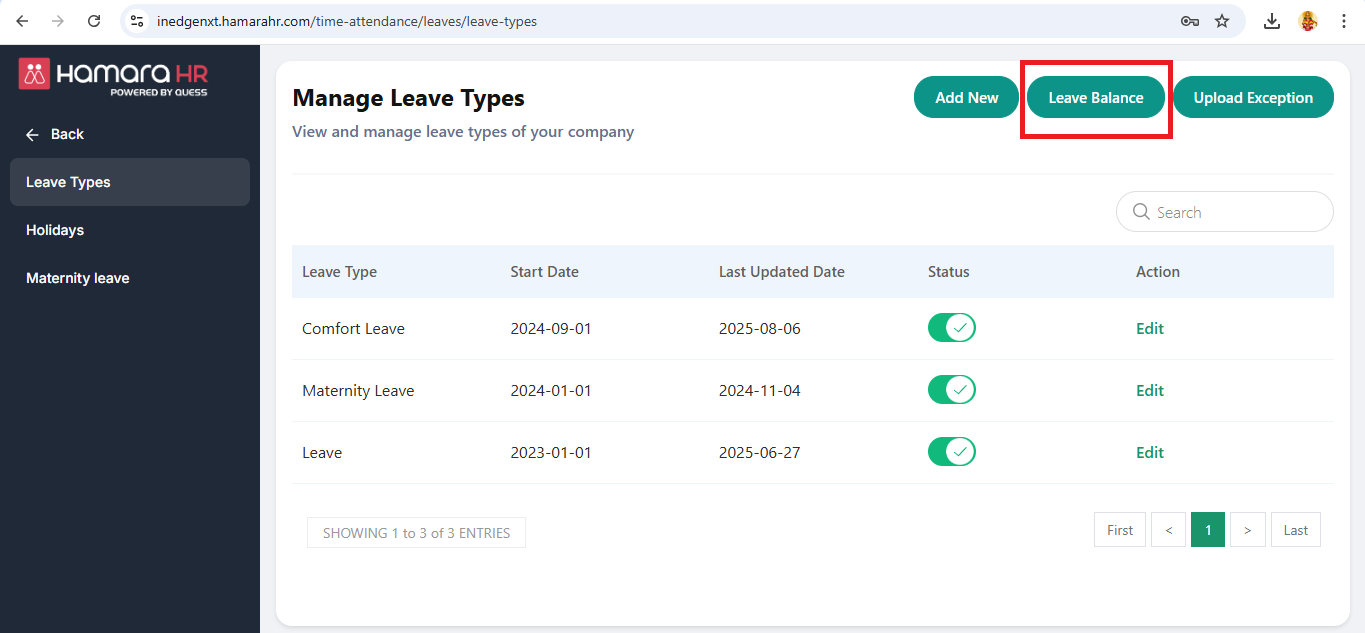The width and height of the screenshot is (1365, 633).
Task: Click the last updated date 2025-06-27
Action: click(759, 452)
